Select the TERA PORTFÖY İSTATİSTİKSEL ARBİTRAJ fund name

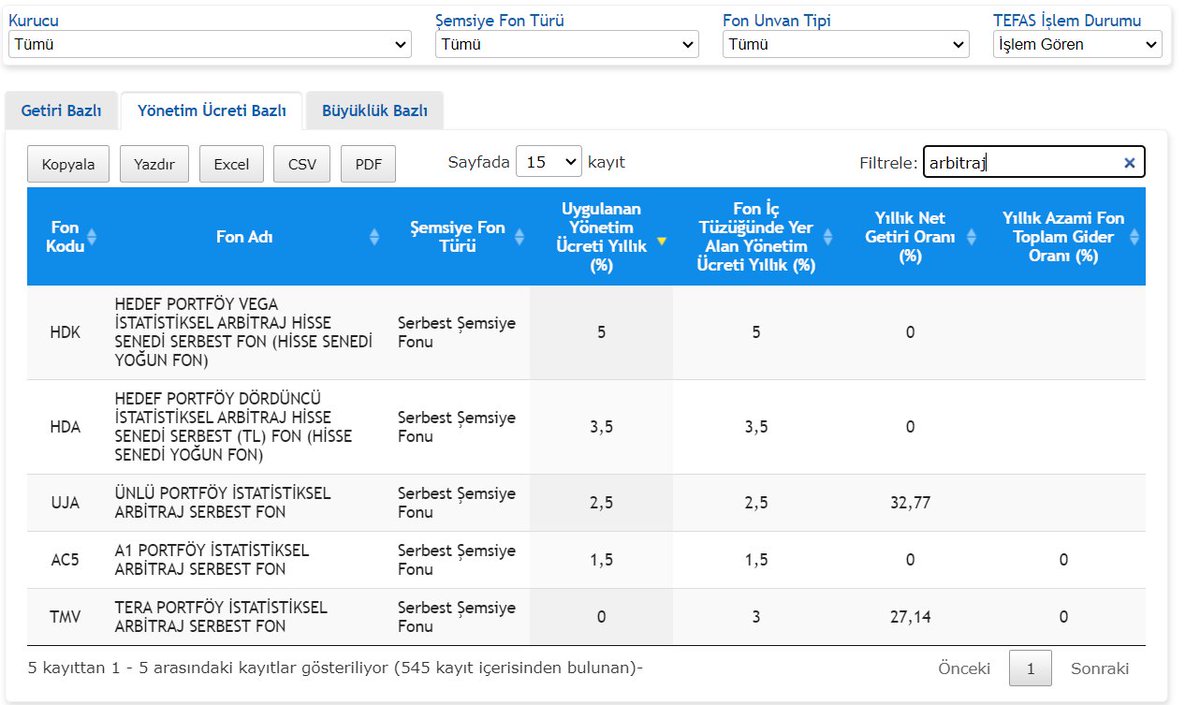click(x=221, y=617)
